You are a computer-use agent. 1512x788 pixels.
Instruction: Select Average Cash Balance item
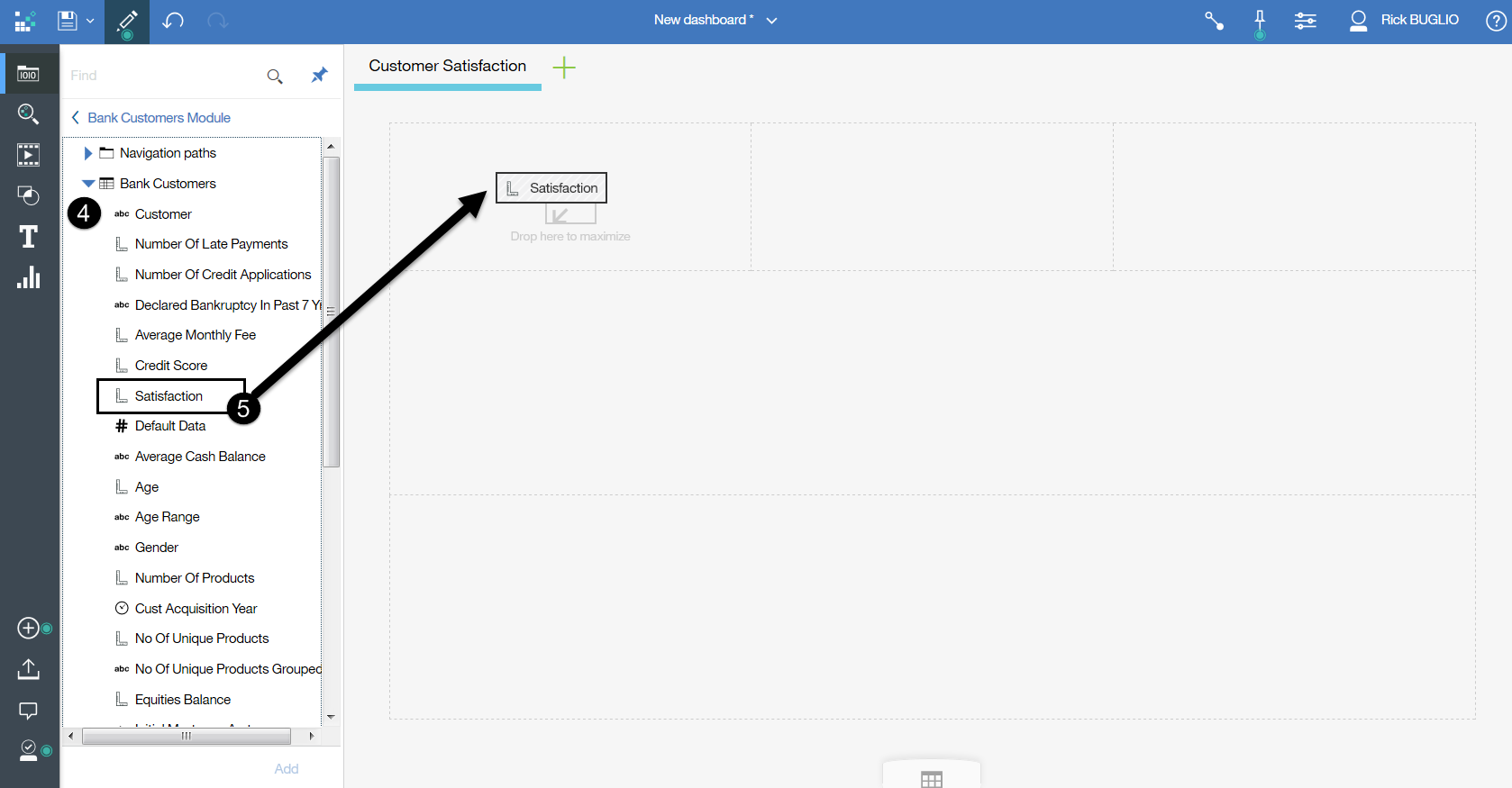[200, 457]
